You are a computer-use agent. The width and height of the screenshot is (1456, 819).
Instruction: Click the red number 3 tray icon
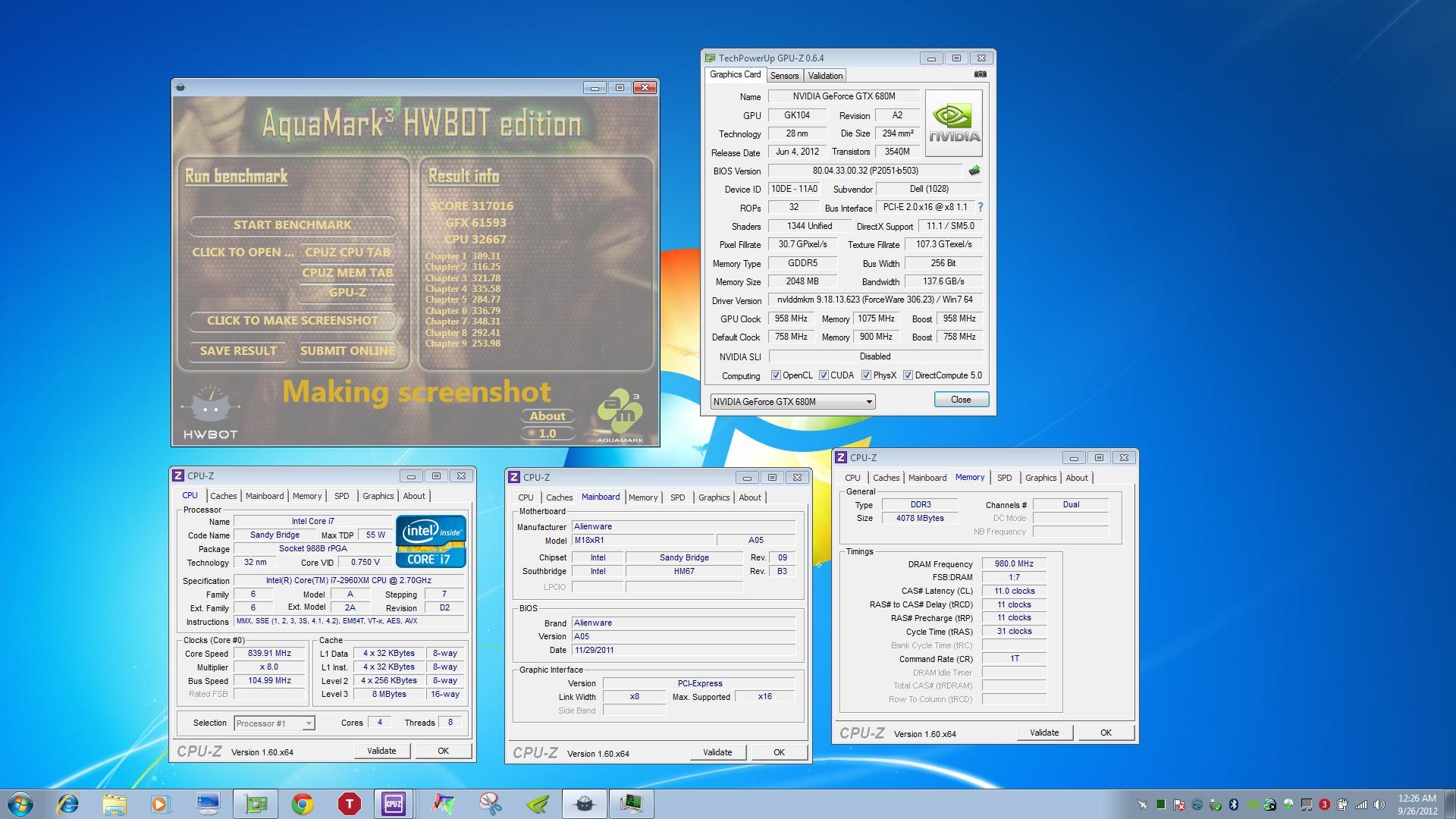pos(1324,805)
